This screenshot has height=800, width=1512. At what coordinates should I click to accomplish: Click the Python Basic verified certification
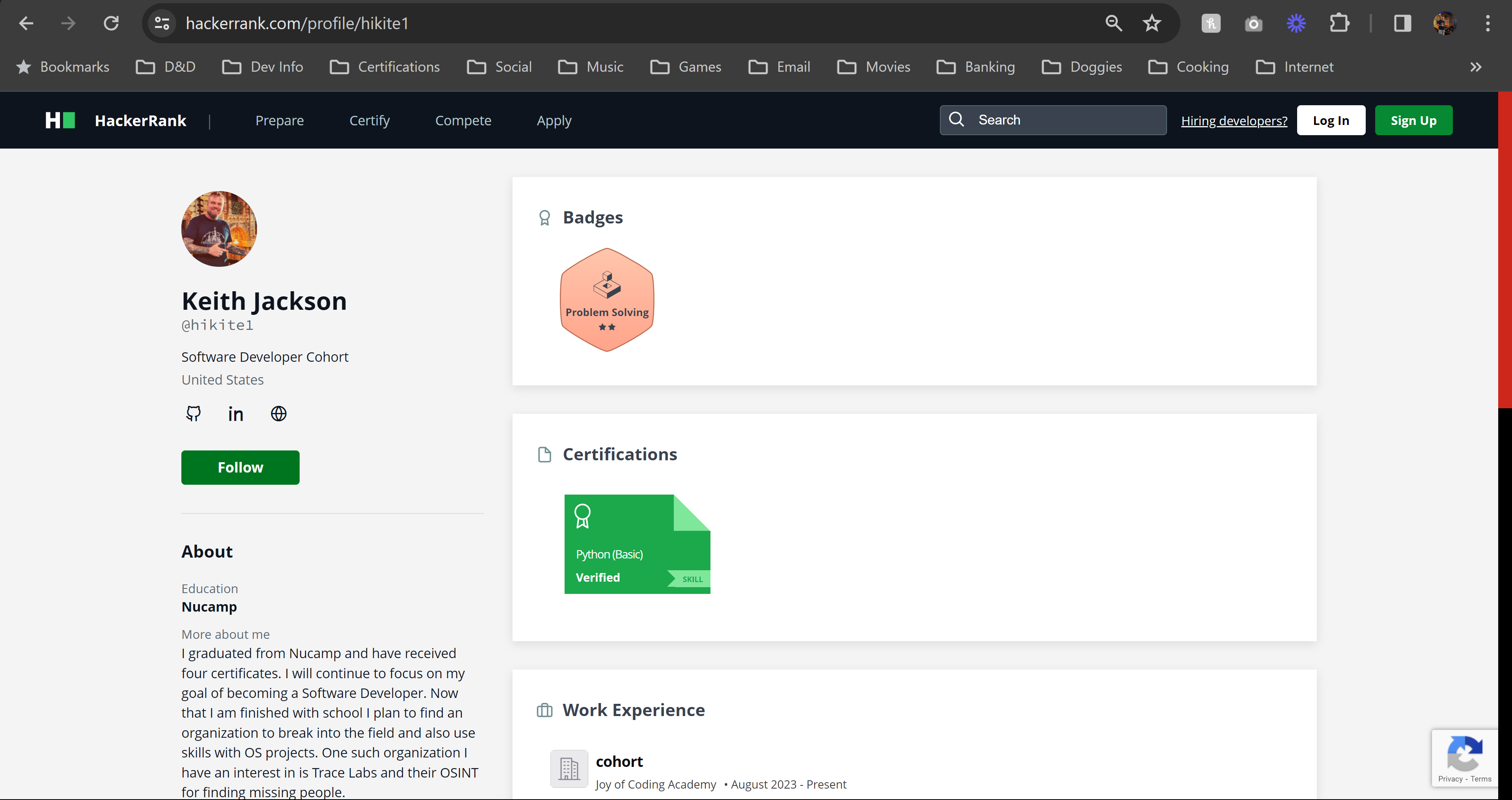[x=637, y=544]
